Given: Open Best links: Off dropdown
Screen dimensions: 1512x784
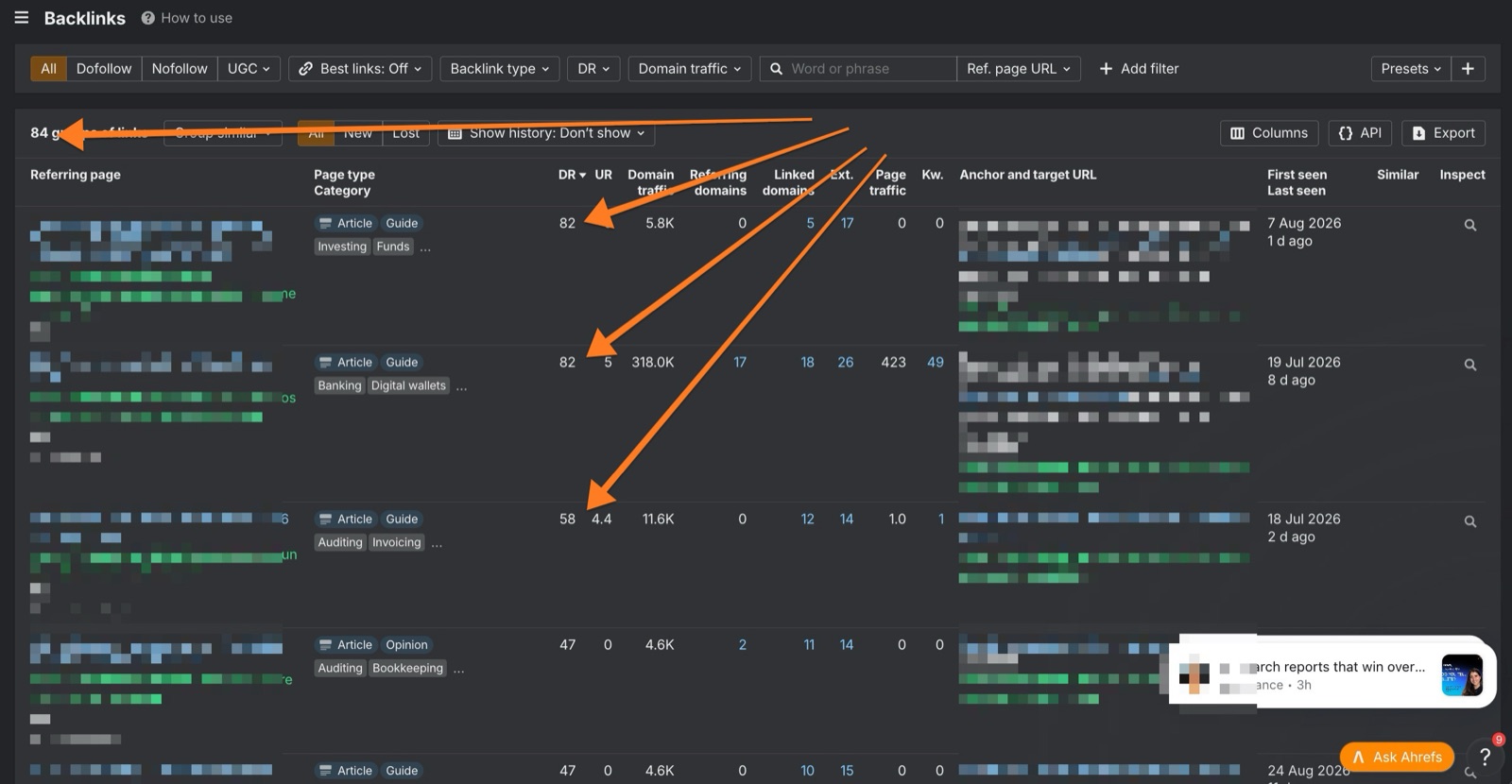Looking at the screenshot, I should [360, 69].
